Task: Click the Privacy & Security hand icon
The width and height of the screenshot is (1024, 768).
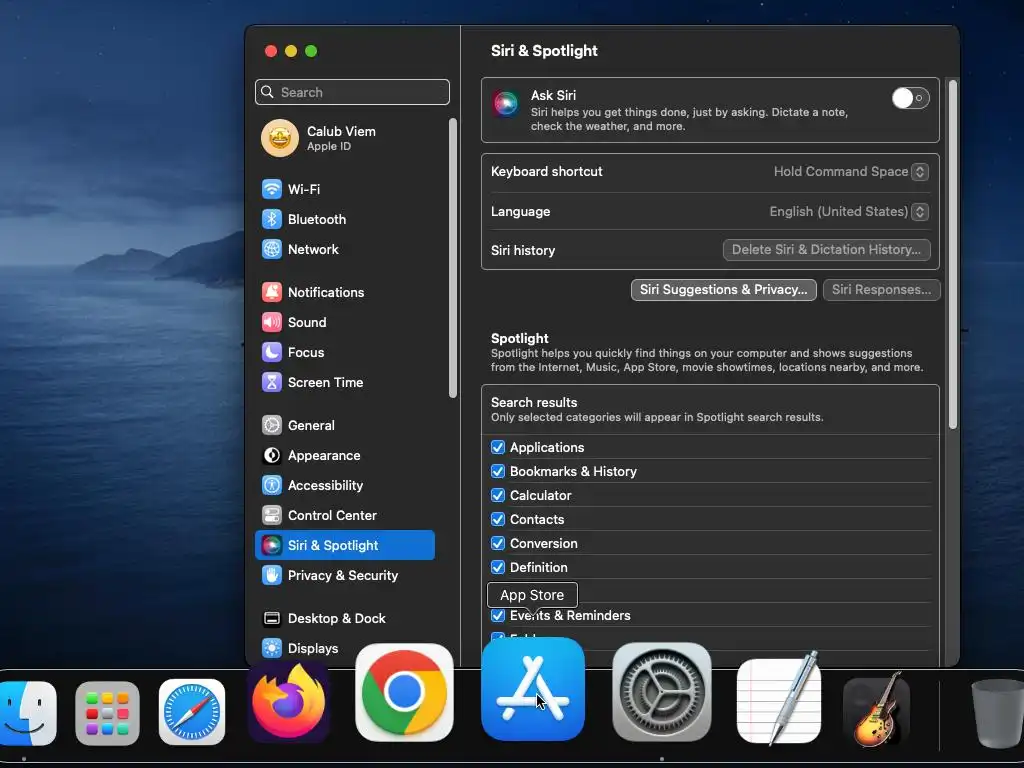Action: pyautogui.click(x=272, y=576)
